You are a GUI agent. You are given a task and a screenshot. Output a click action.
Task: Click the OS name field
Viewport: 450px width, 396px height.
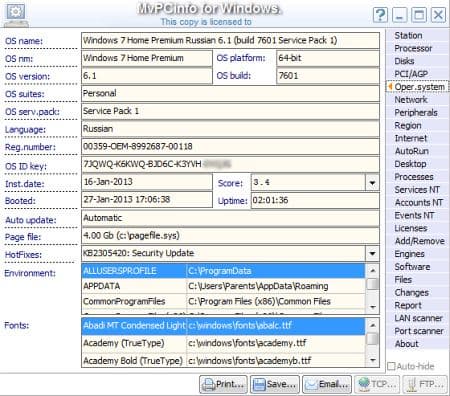click(230, 41)
